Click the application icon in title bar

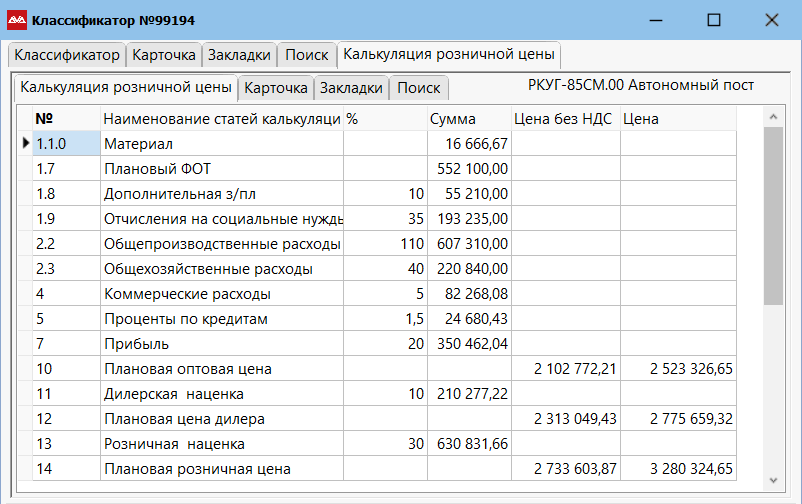17,20
